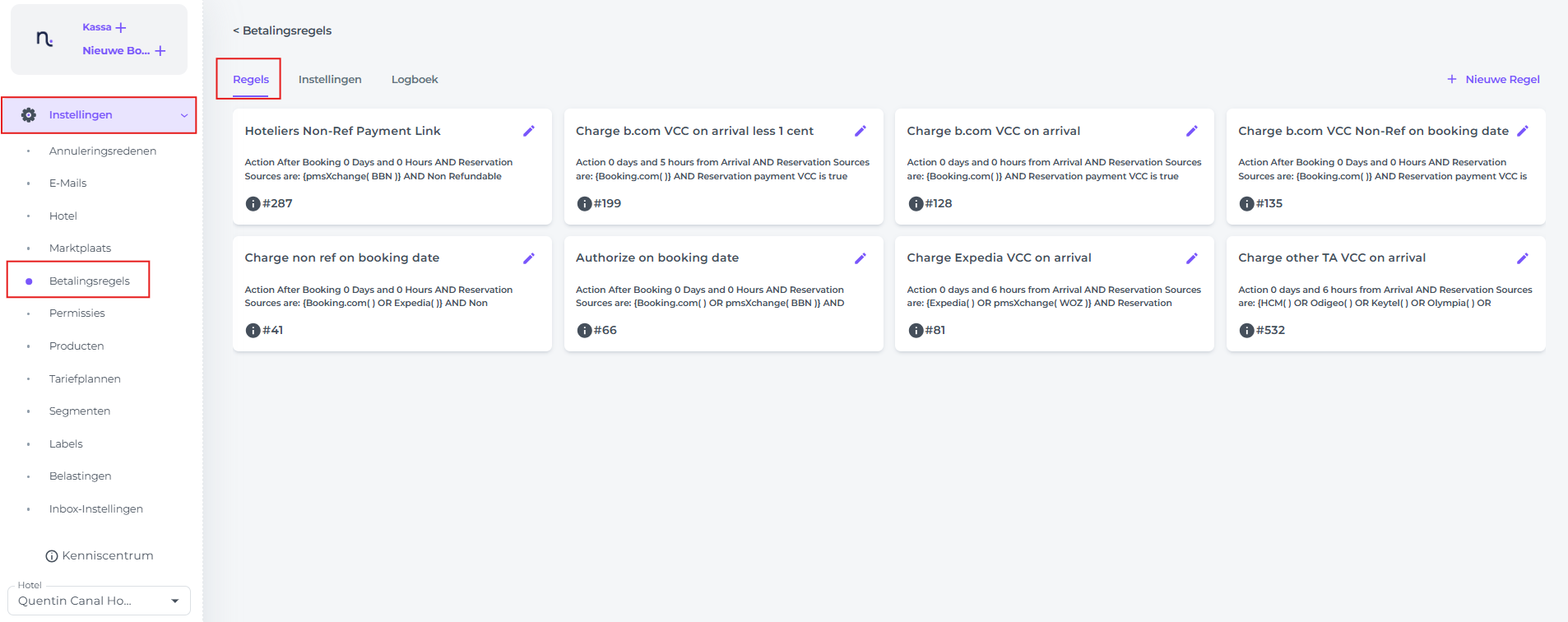Click the plus icon beside Kassa
This screenshot has width=1568, height=622.
[121, 28]
